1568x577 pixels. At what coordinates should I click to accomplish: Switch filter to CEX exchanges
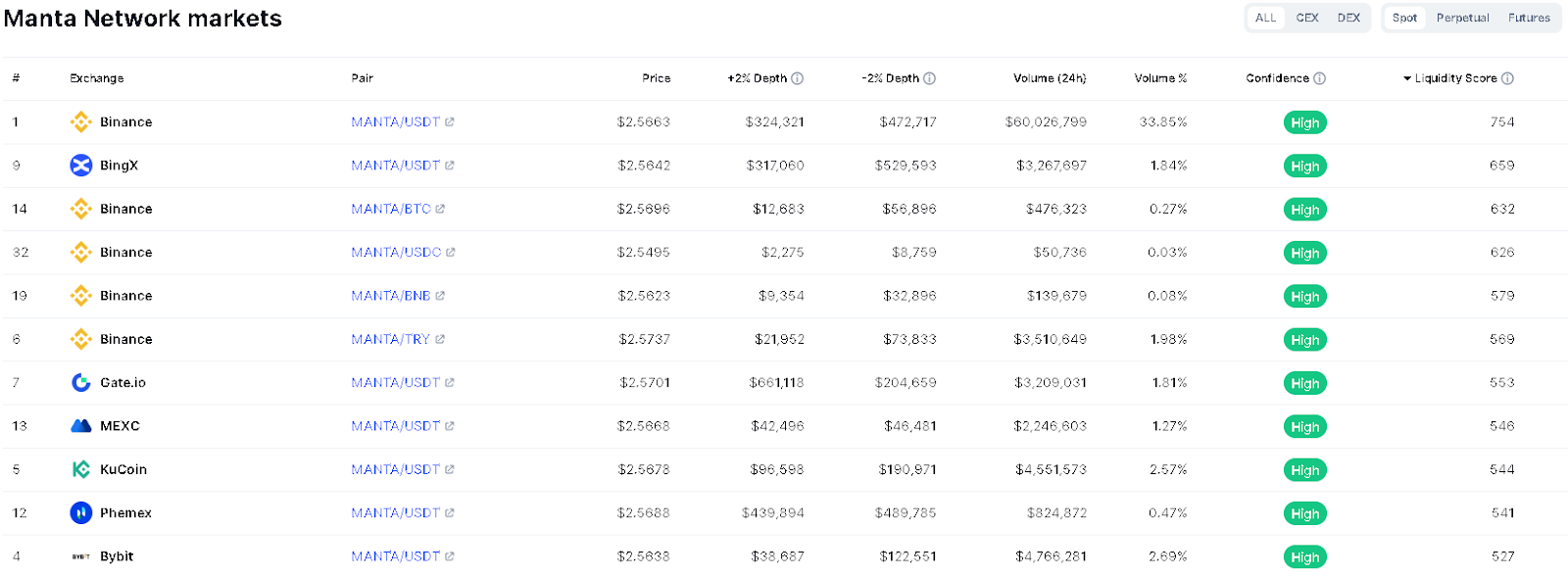tap(1307, 18)
